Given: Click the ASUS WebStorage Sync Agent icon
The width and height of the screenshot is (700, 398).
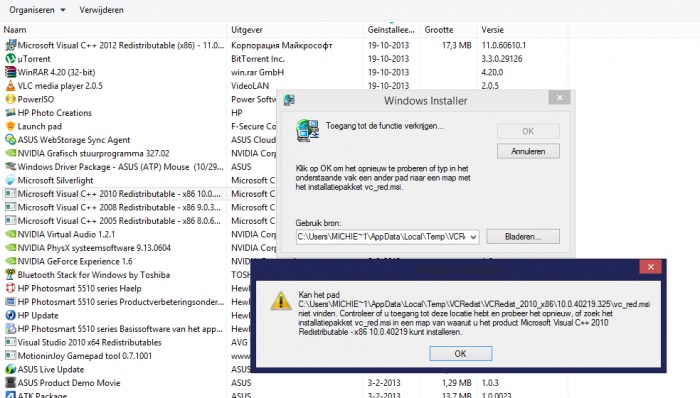Looking at the screenshot, I should pos(10,140).
